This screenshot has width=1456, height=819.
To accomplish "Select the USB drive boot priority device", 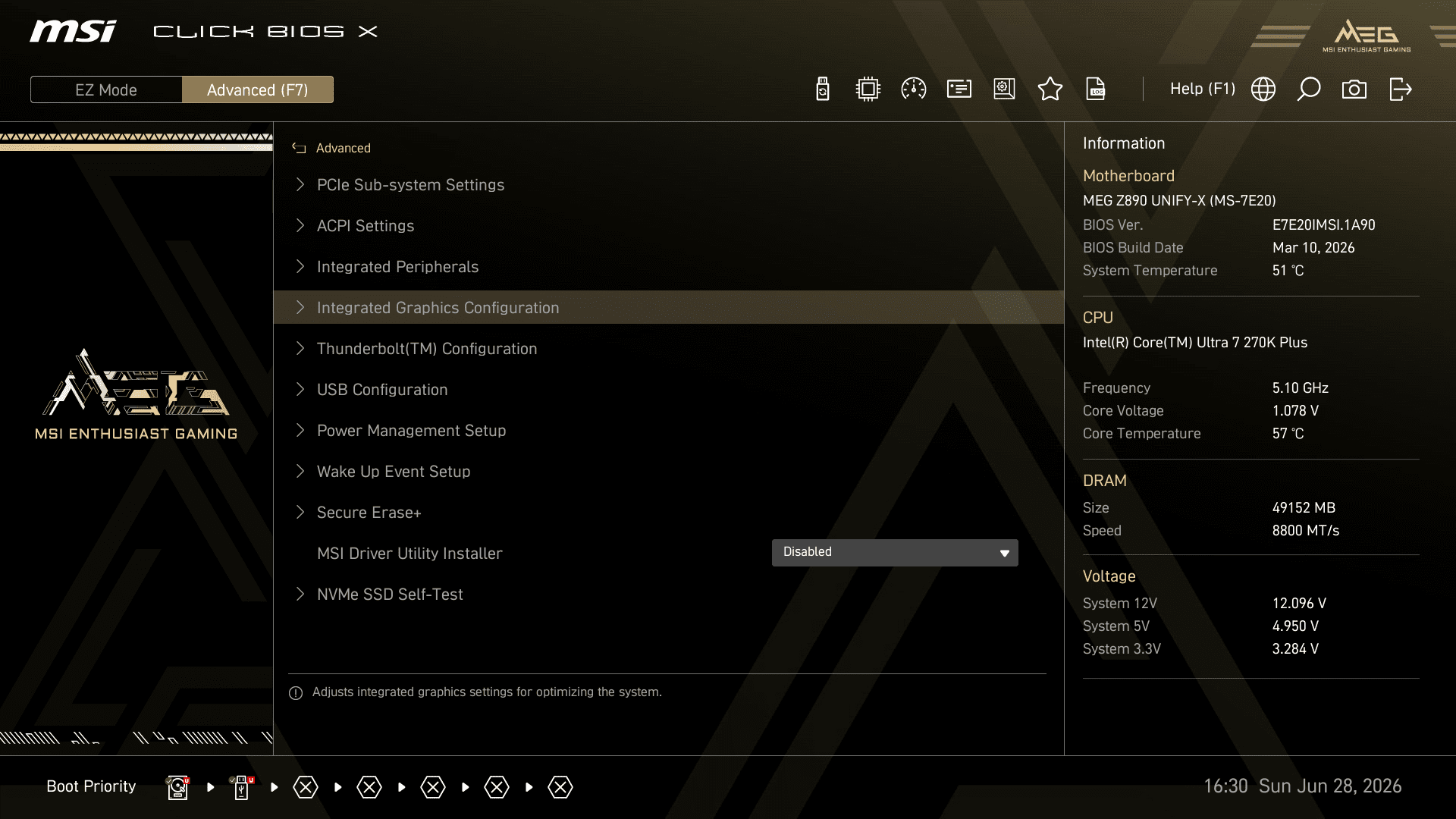I will [x=241, y=787].
